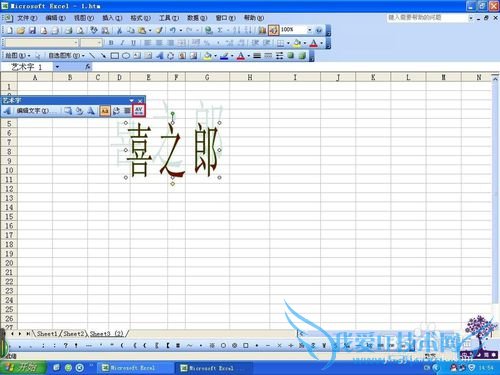The height and width of the screenshot is (375, 500).
Task: Open the 文件 File menu
Action: click(27, 18)
